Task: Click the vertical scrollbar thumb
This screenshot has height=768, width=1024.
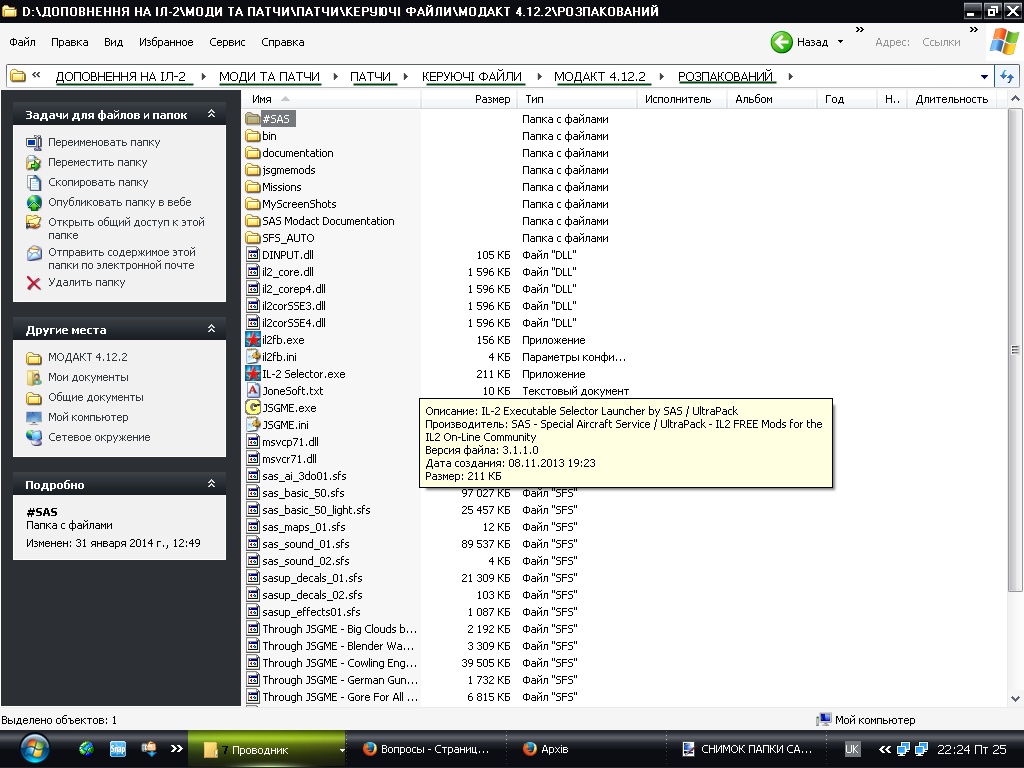Action: (1014, 349)
